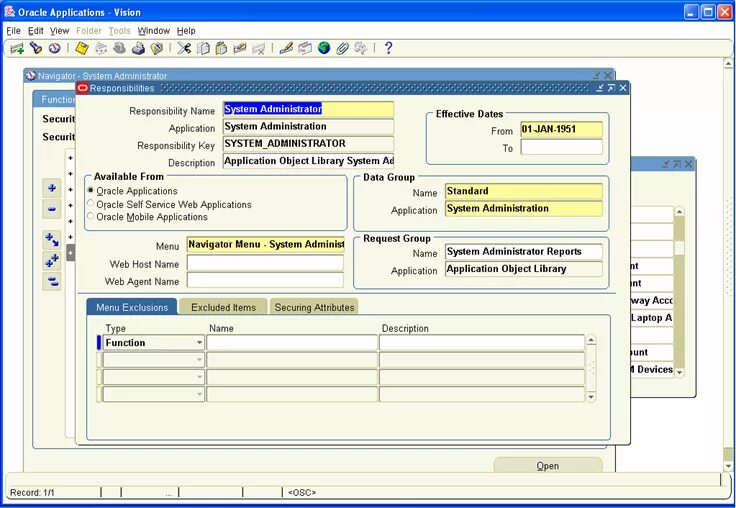Click the Effective Dates To field
Viewport: 736px width, 508px height.
[561, 147]
